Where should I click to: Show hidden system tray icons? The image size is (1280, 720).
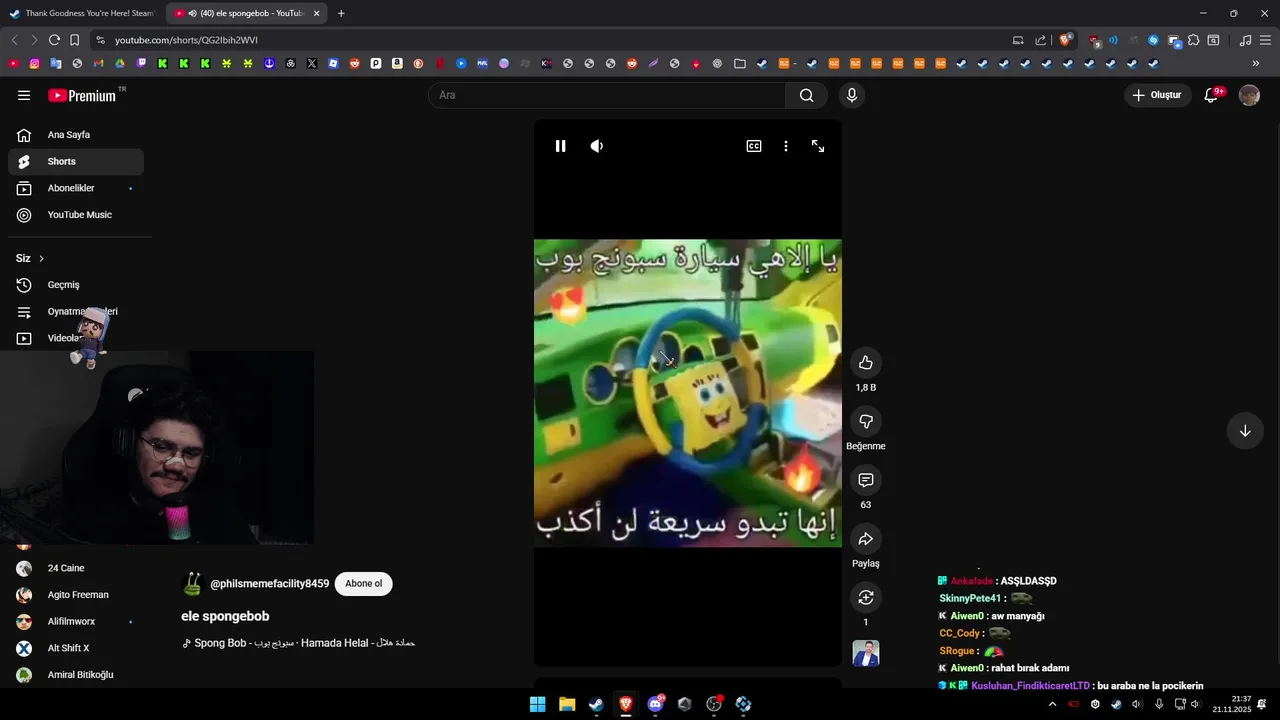pos(1052,704)
